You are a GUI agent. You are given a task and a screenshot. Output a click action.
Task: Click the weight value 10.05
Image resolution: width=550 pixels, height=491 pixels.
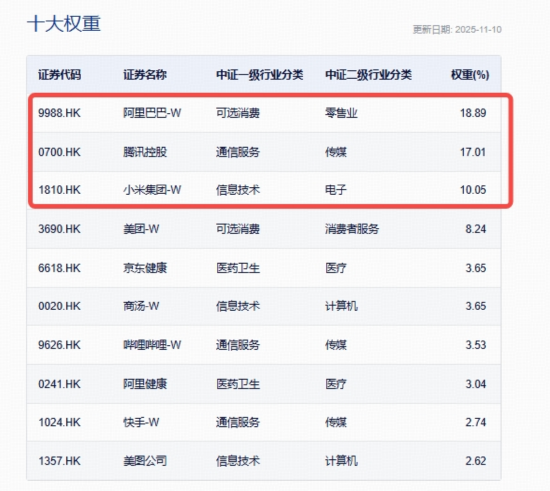click(473, 190)
